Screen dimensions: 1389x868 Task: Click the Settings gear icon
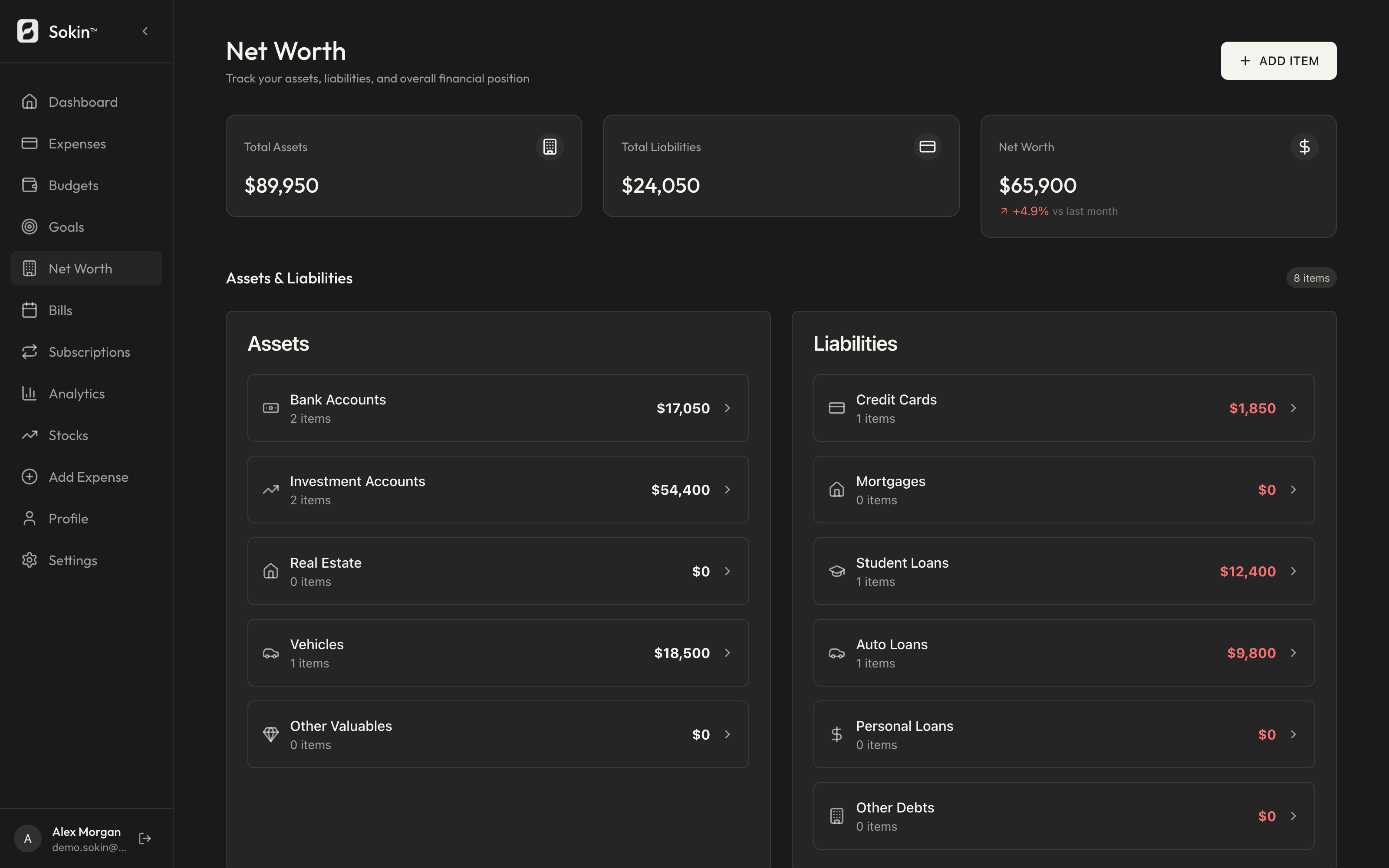tap(29, 560)
